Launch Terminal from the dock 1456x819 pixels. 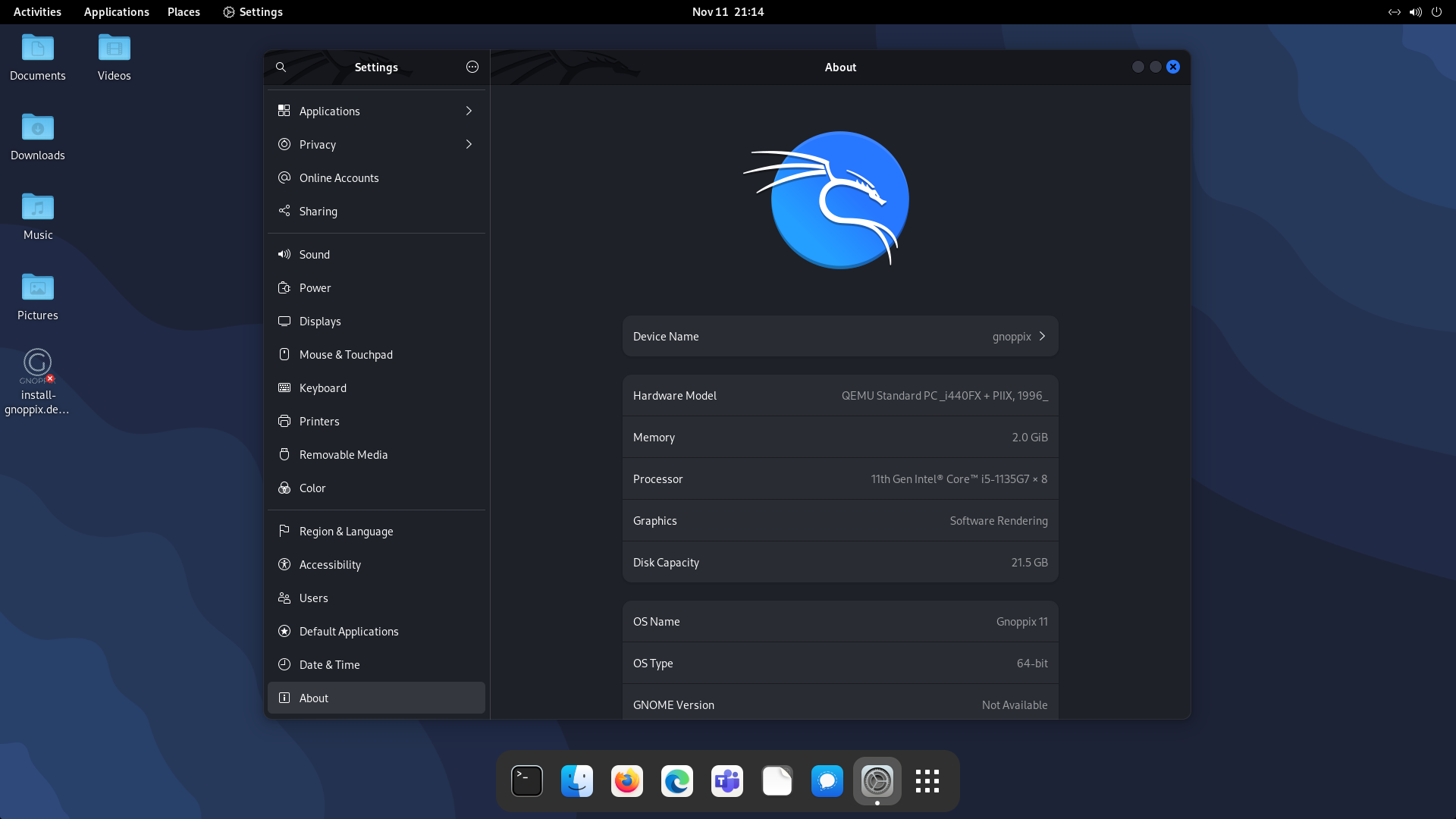click(527, 781)
